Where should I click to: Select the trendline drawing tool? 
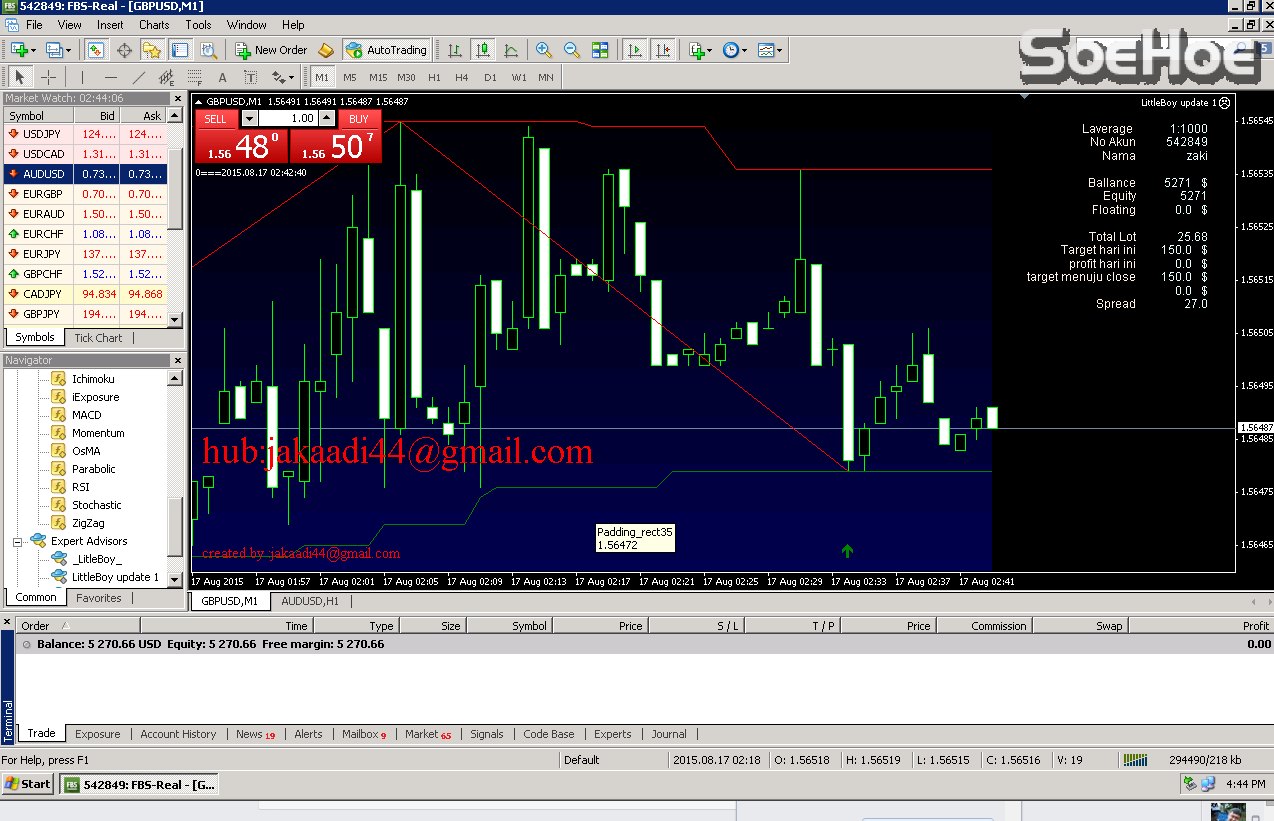(139, 77)
